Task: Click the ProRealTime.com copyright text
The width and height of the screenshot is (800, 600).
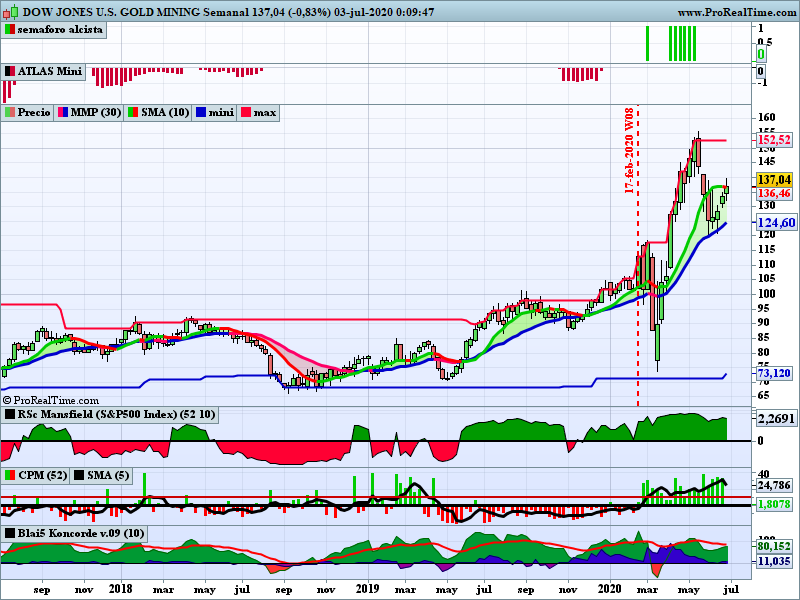Action: tap(51, 401)
